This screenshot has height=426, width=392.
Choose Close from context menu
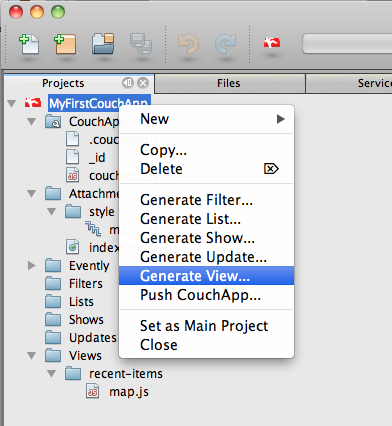pos(206,345)
